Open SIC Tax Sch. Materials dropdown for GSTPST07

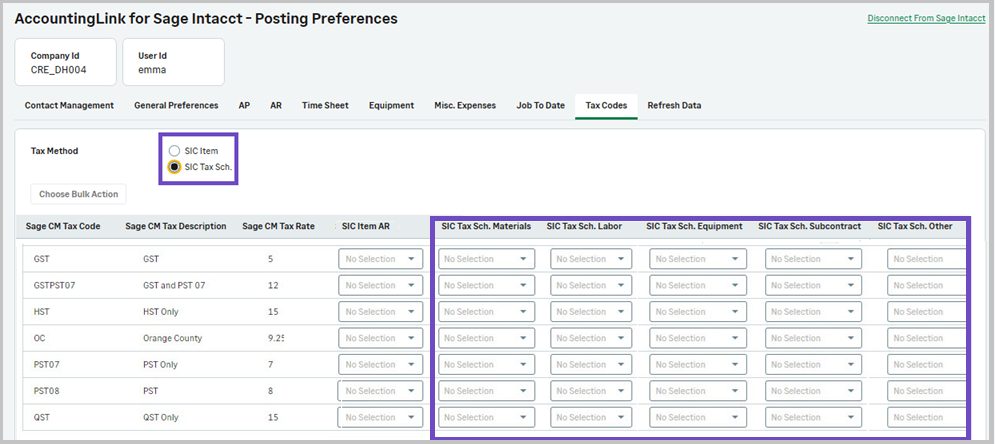tap(486, 285)
